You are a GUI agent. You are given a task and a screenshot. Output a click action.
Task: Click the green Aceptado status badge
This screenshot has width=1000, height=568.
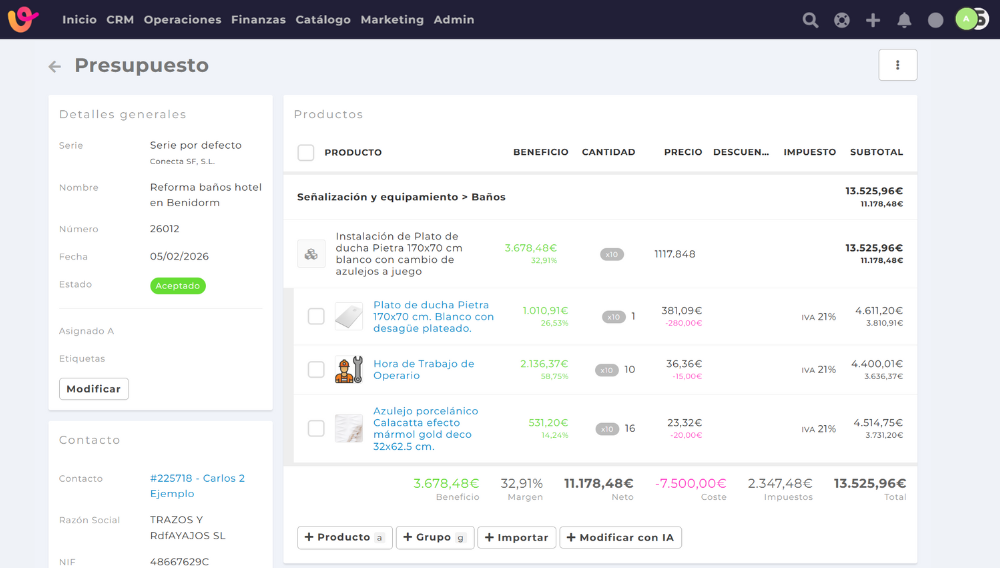point(178,286)
